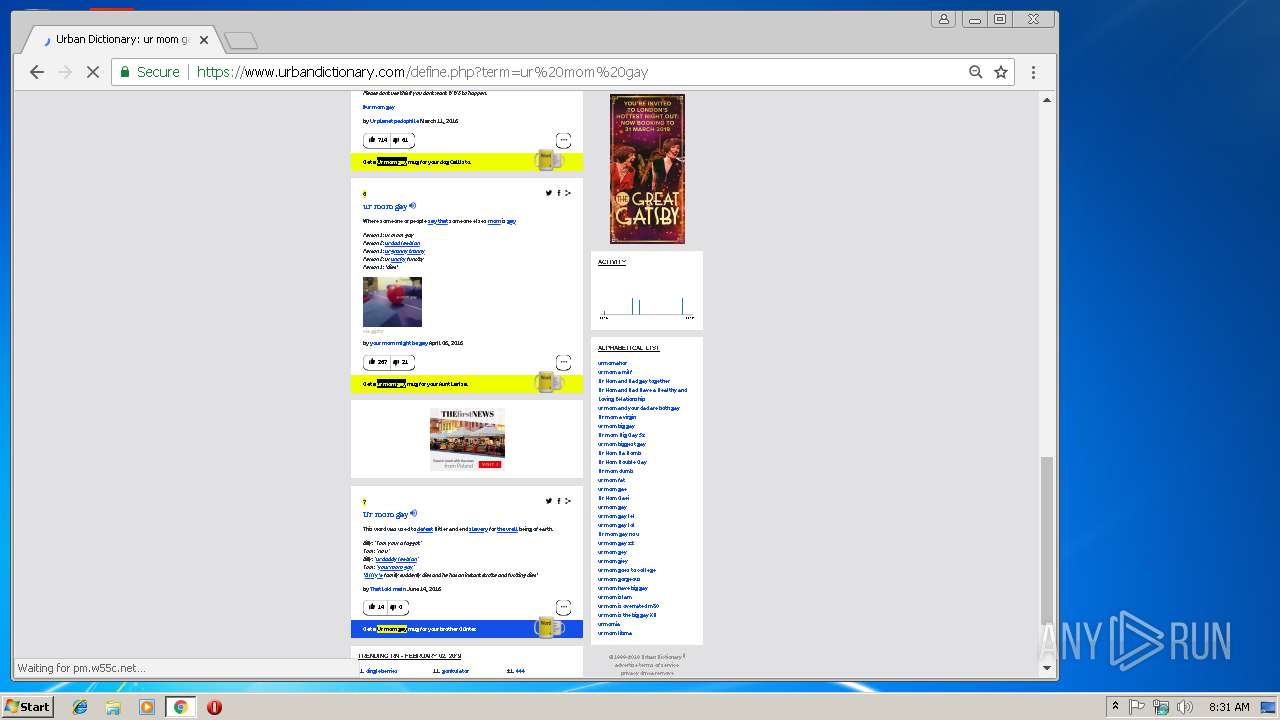Open the First News advertisement
Viewport: 1280px width, 720px height.
pos(467,439)
